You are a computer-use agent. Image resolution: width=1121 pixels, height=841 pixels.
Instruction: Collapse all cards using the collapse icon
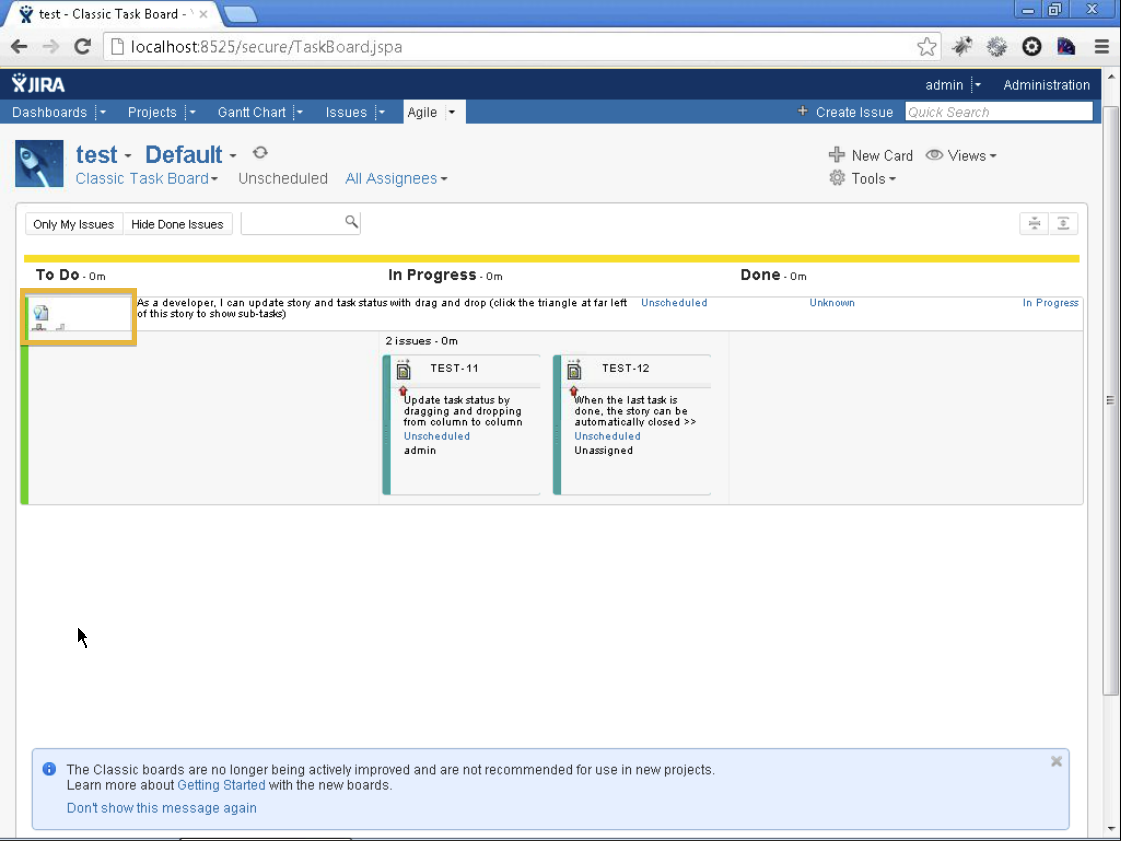click(x=1035, y=223)
